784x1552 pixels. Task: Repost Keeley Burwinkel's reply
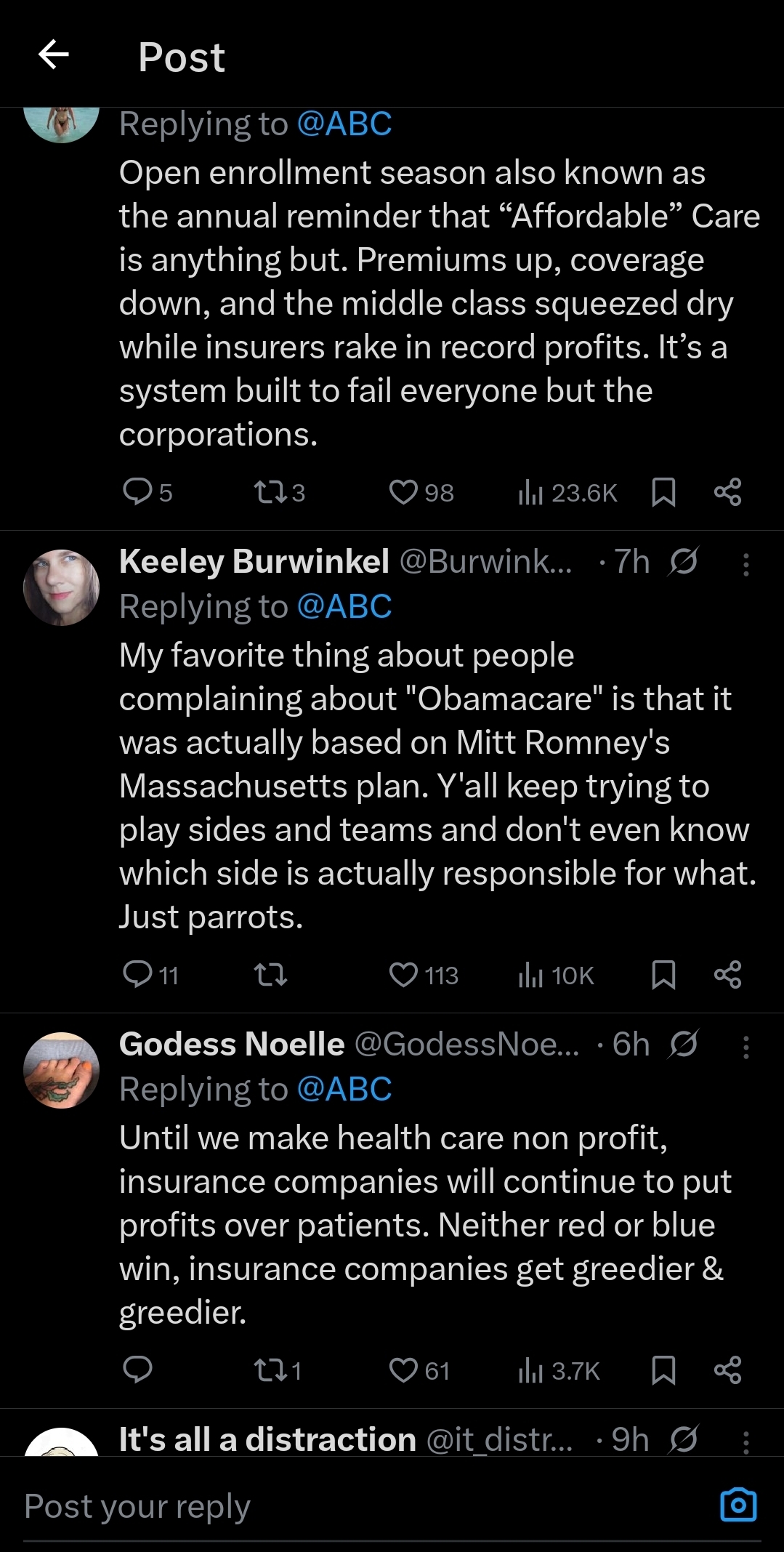(x=271, y=974)
